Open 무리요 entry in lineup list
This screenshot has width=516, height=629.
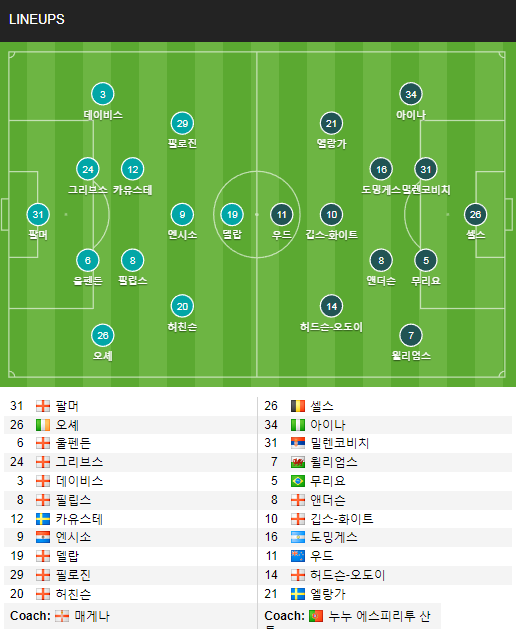pos(385,481)
